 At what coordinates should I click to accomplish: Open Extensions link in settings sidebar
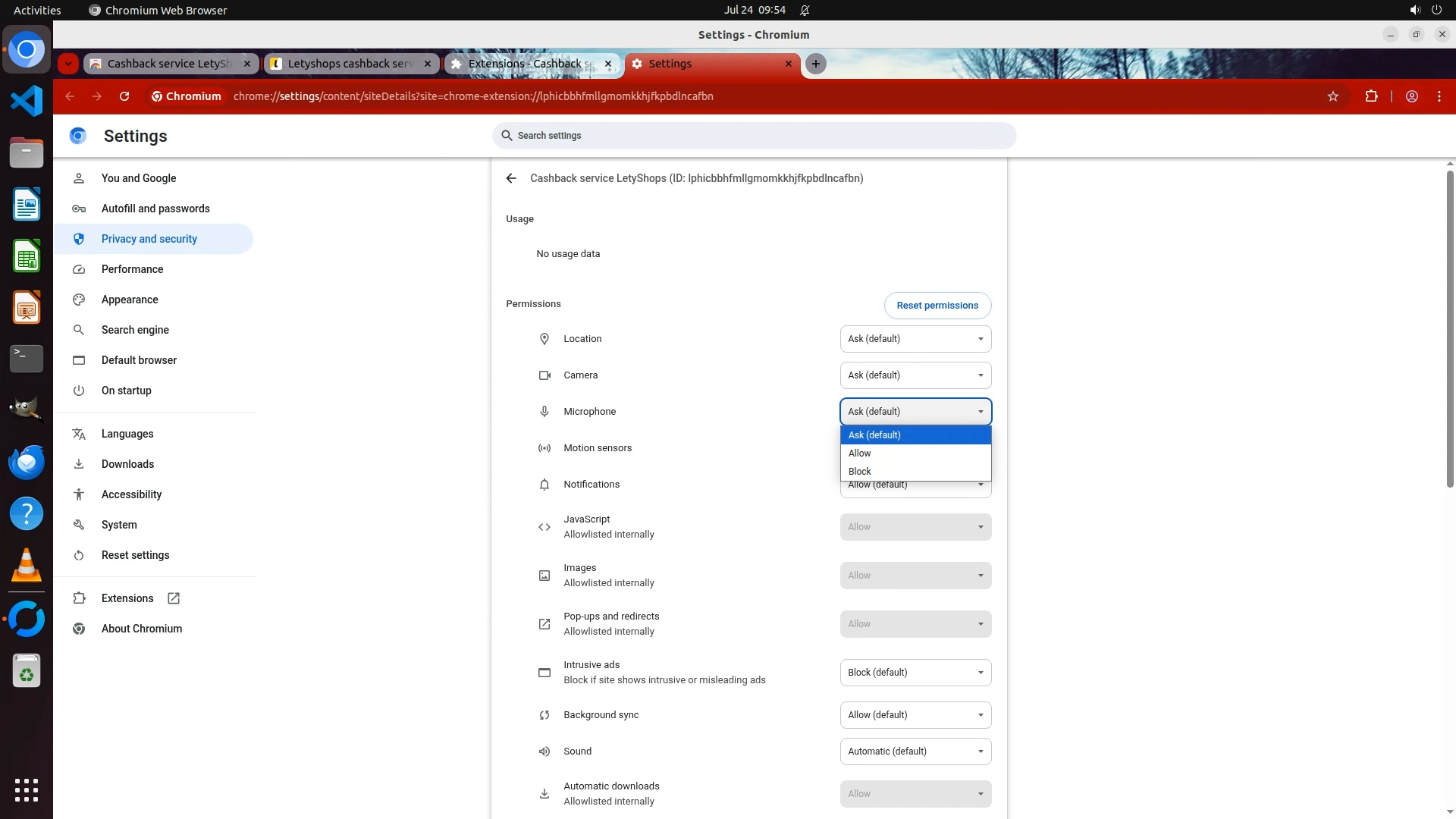(127, 598)
